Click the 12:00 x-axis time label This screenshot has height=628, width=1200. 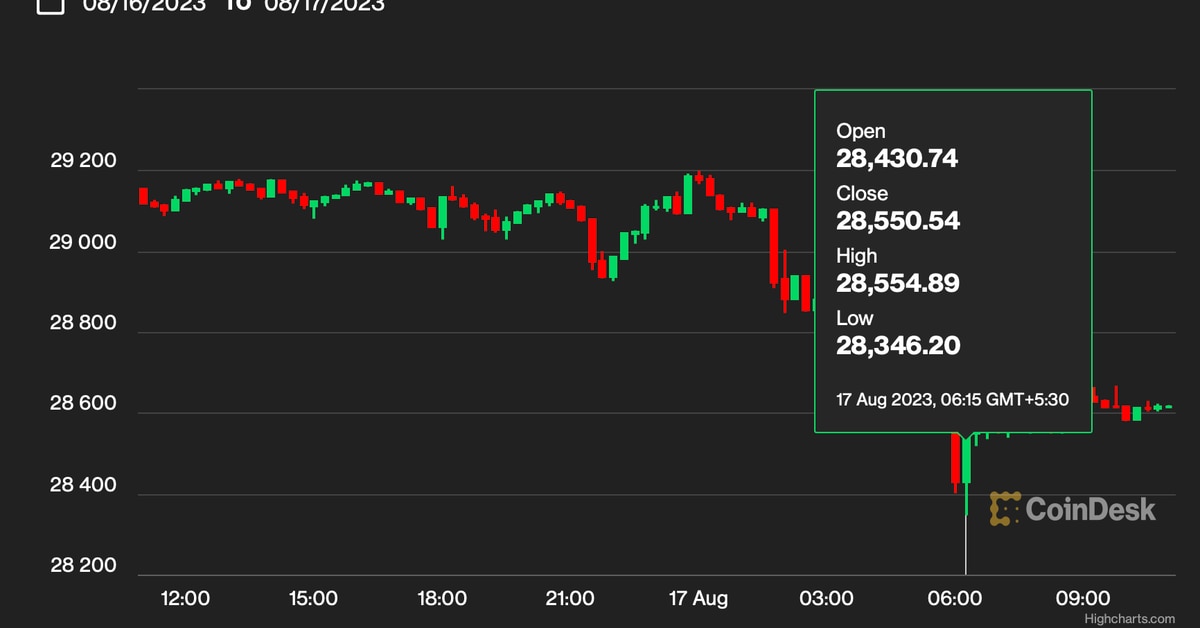click(x=185, y=598)
